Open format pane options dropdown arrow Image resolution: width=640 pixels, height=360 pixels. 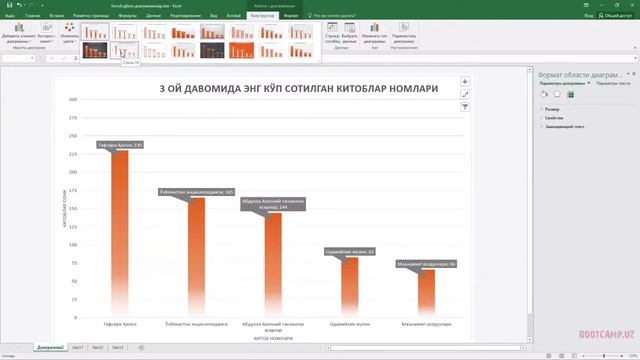coord(628,74)
